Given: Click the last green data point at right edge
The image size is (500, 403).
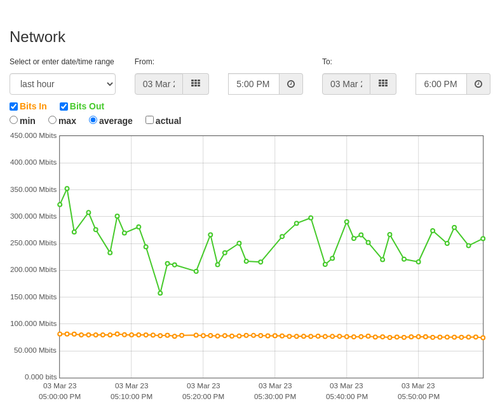Looking at the screenshot, I should click(x=483, y=239).
